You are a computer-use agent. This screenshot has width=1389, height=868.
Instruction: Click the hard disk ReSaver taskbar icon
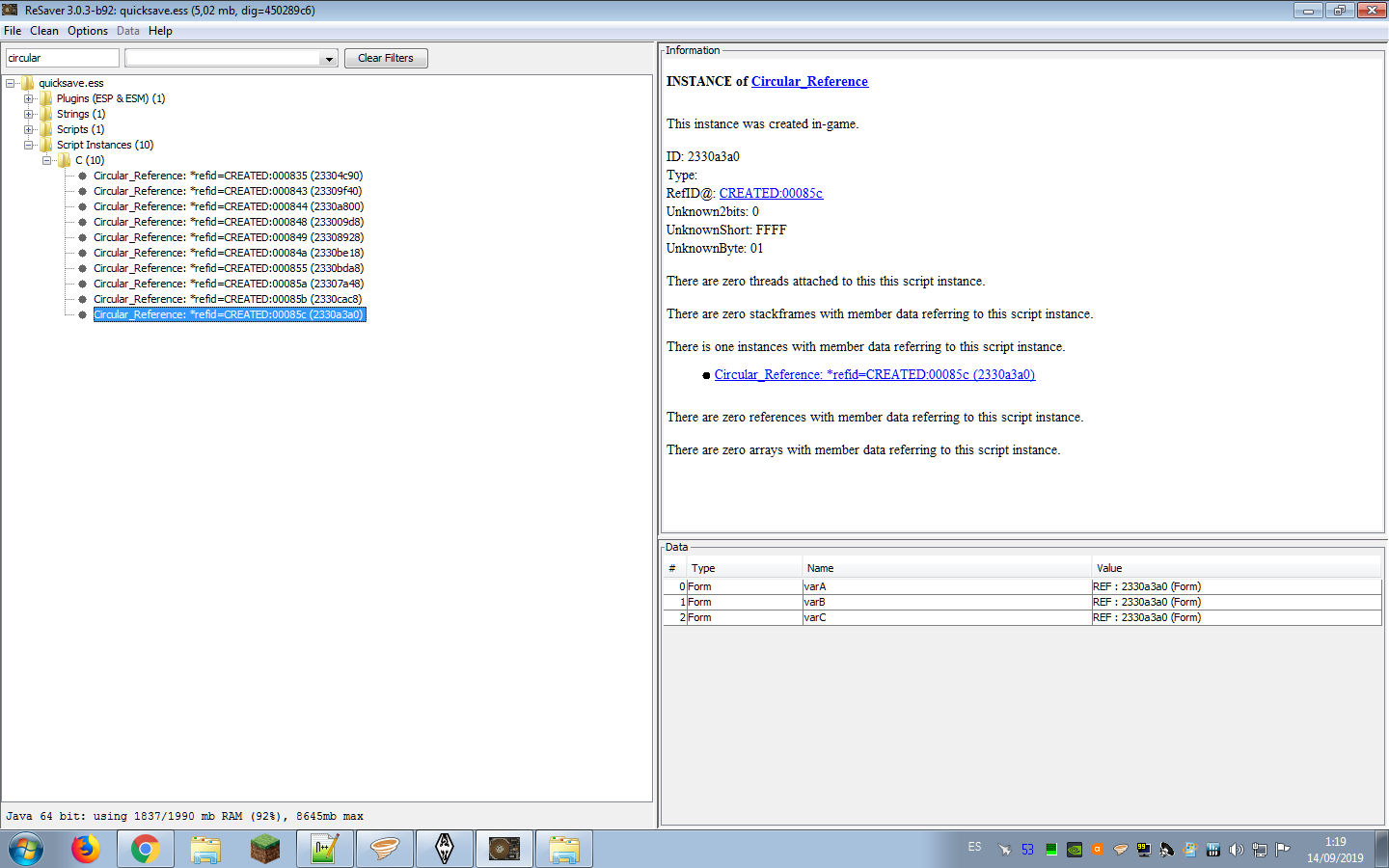[504, 849]
